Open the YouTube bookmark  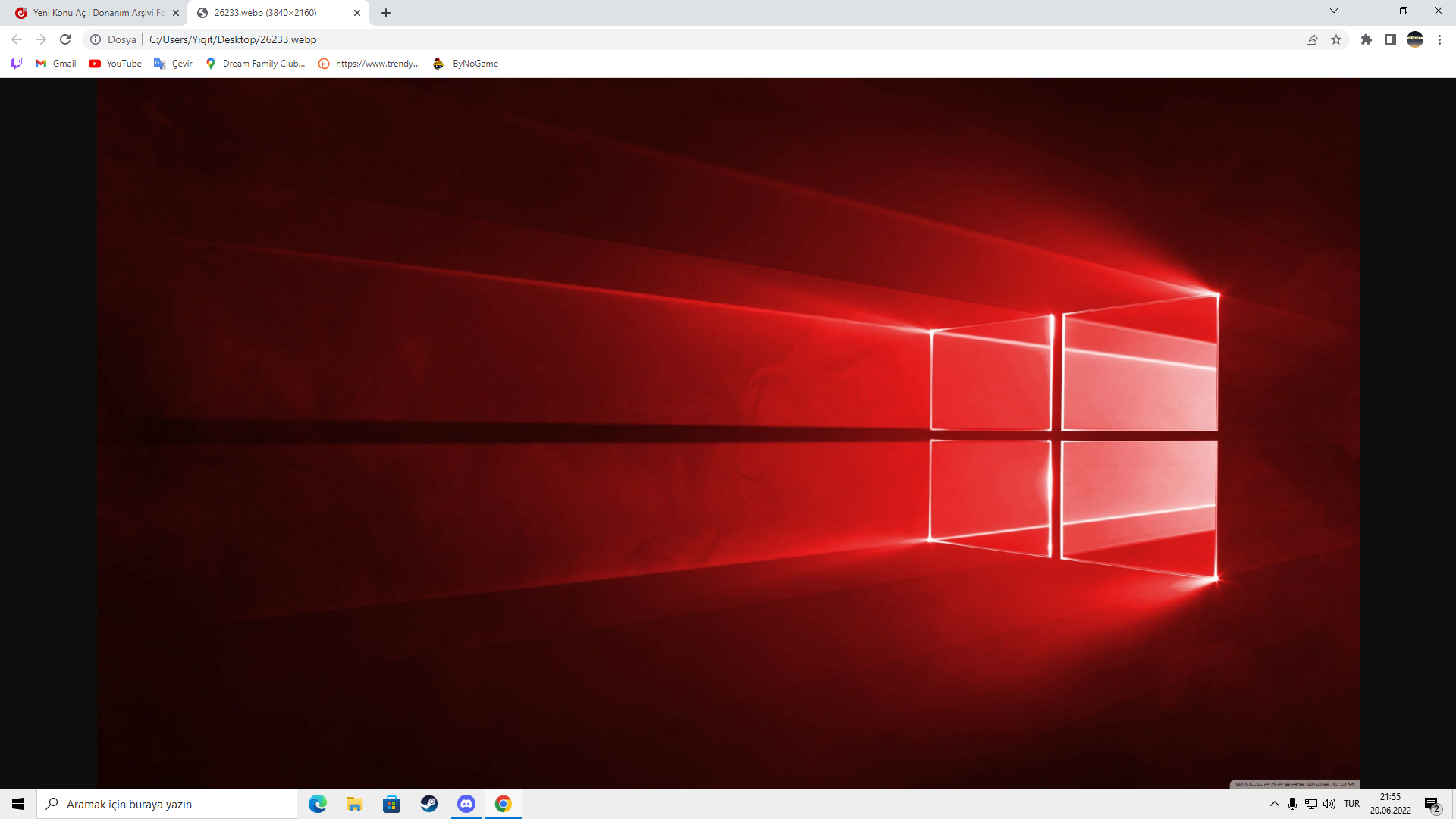pyautogui.click(x=115, y=64)
